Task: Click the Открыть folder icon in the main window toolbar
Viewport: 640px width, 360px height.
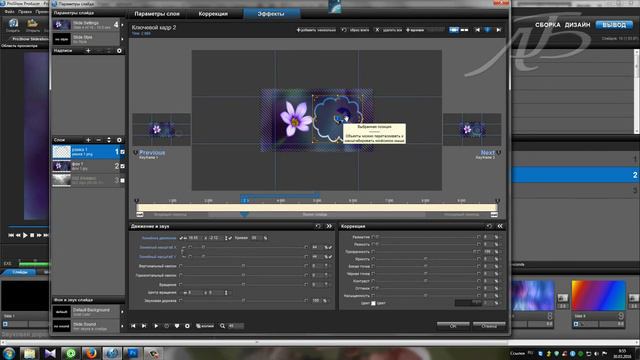Action: pos(33,23)
